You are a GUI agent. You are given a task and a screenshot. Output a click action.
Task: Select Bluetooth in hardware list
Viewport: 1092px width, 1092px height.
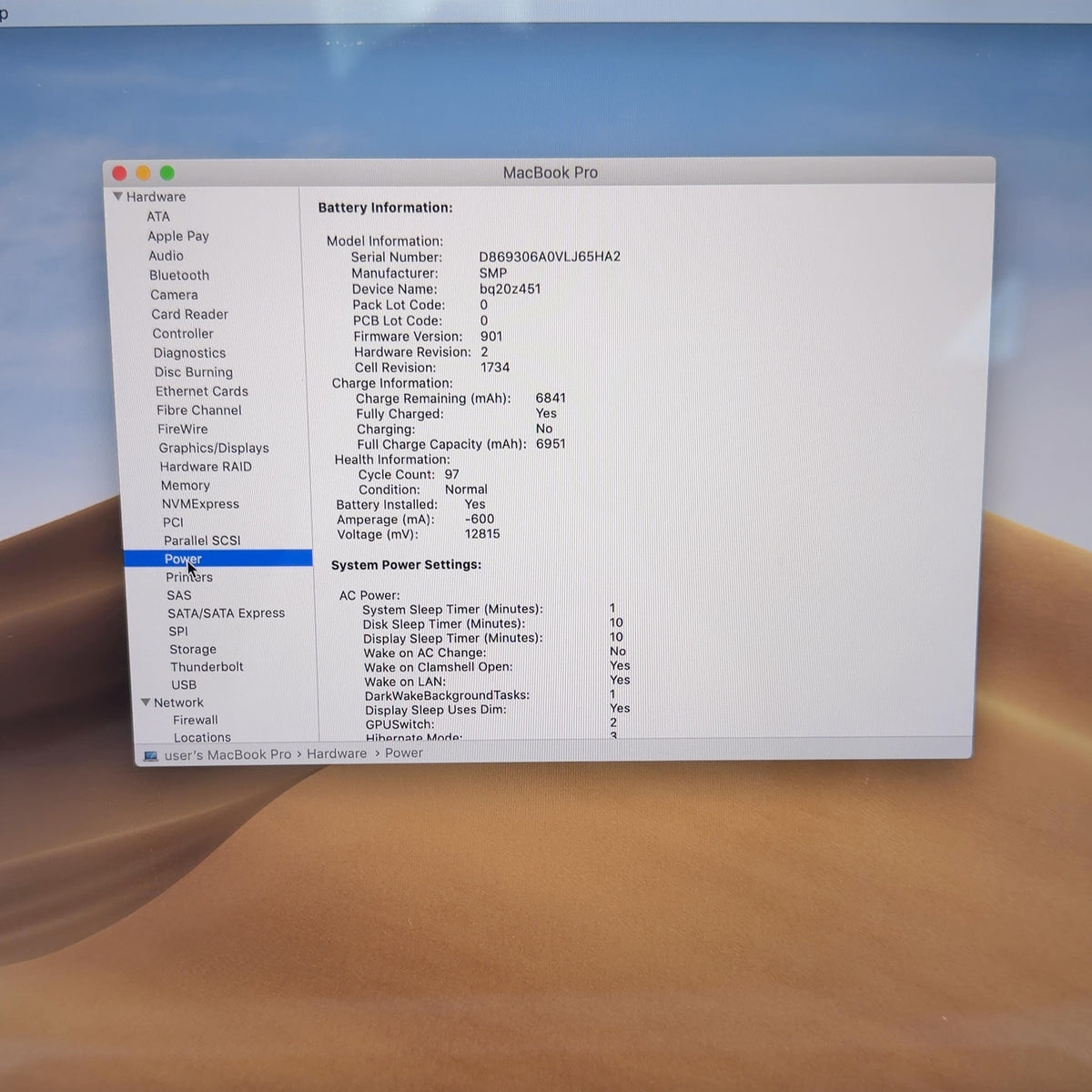coord(179,275)
